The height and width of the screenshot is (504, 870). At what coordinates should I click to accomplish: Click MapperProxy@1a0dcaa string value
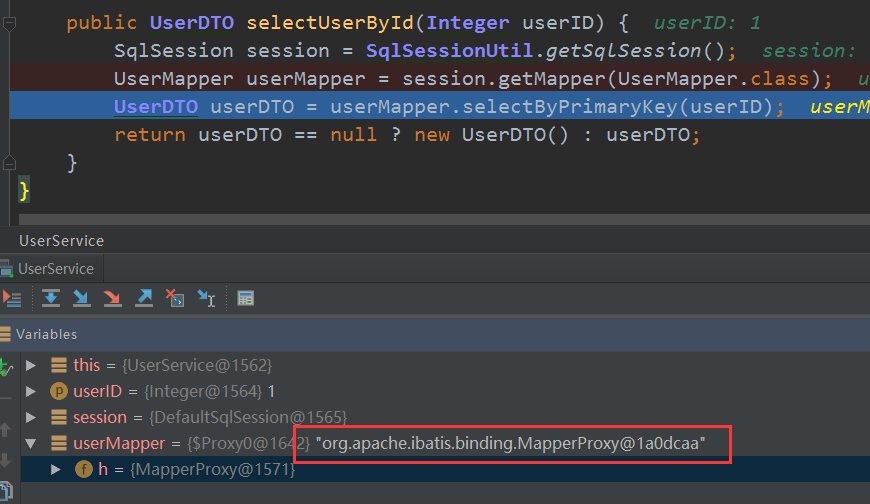coord(510,443)
